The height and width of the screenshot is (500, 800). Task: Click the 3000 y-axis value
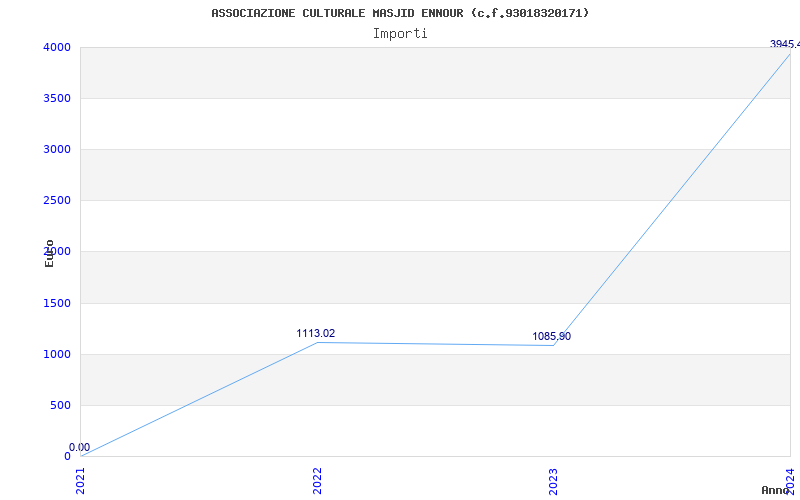tap(57, 149)
